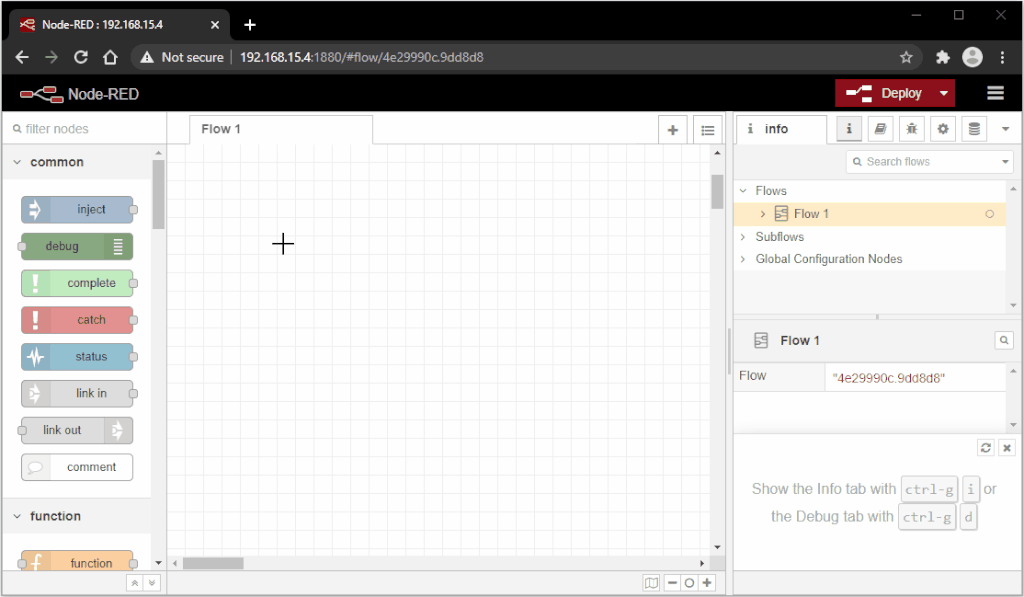Go back in browser history

click(22, 57)
